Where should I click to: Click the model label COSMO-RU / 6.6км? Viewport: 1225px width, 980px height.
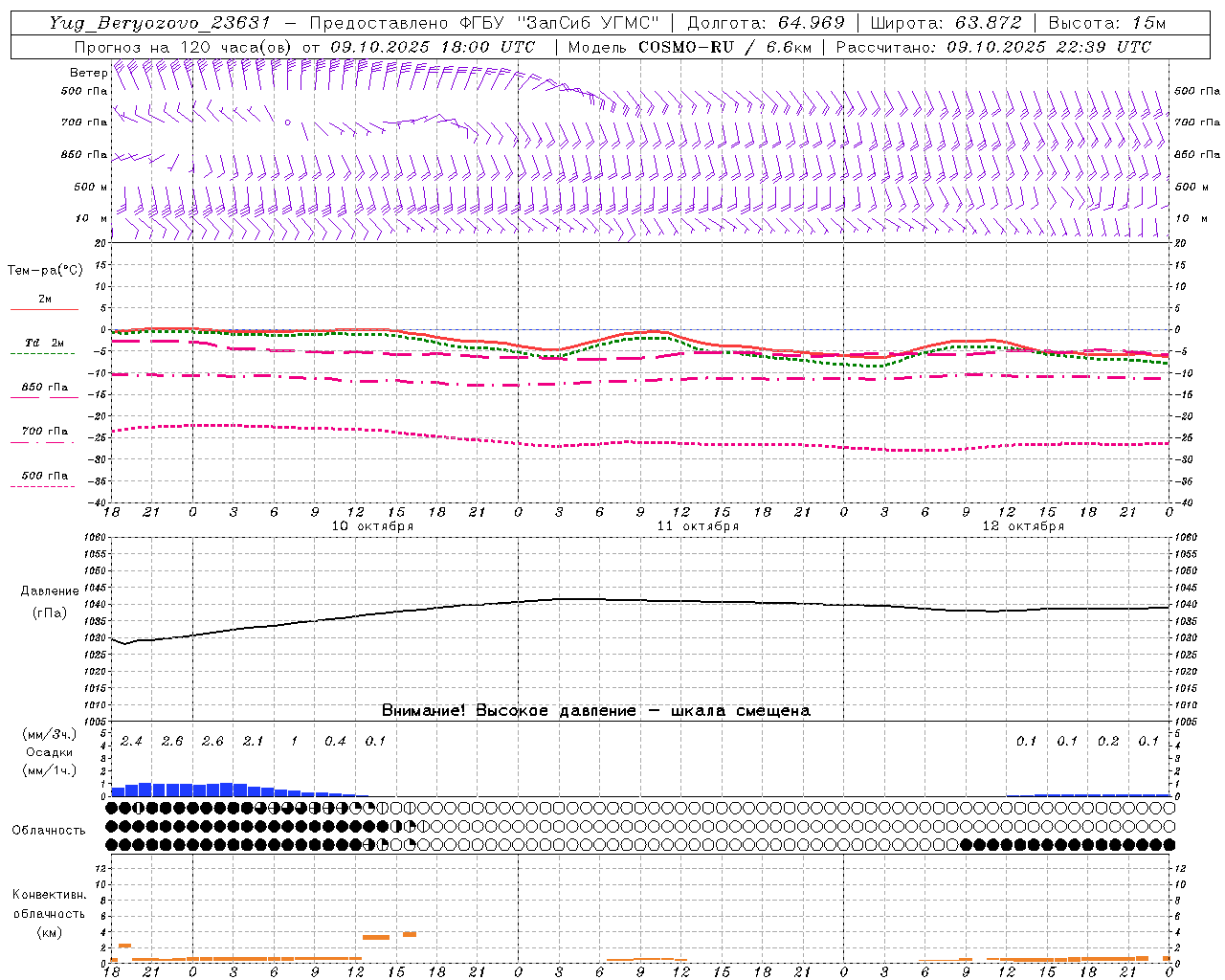click(724, 47)
